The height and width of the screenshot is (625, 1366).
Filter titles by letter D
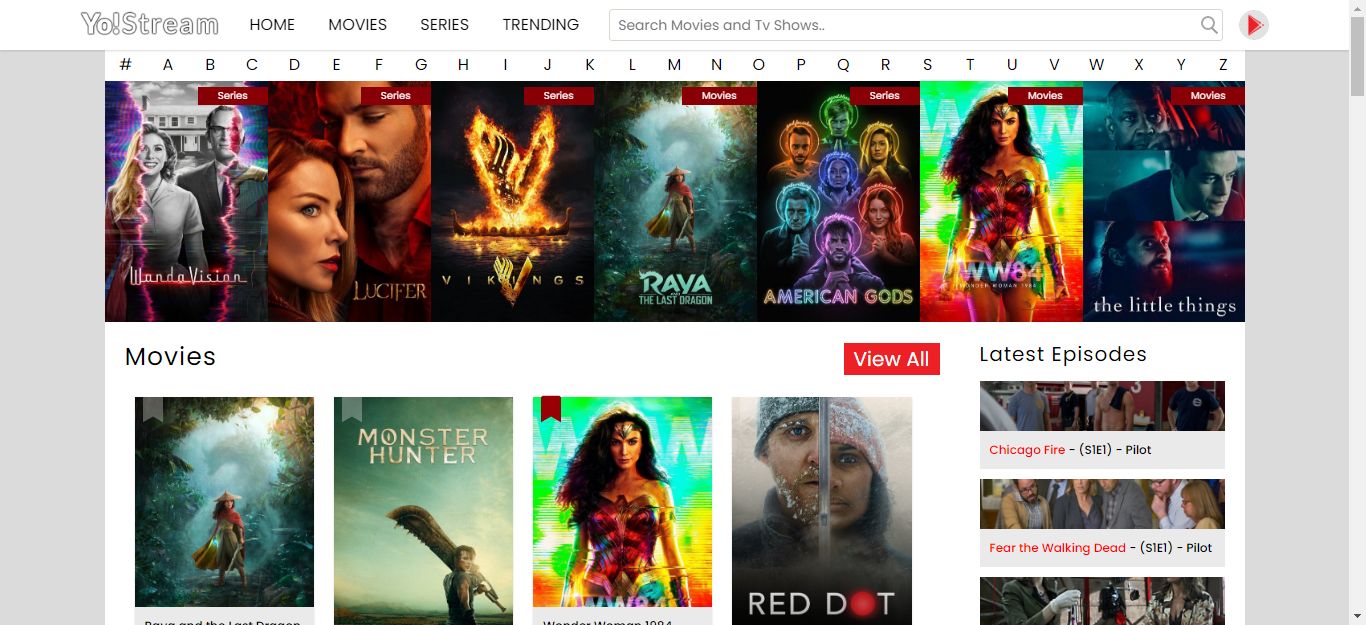coord(294,65)
